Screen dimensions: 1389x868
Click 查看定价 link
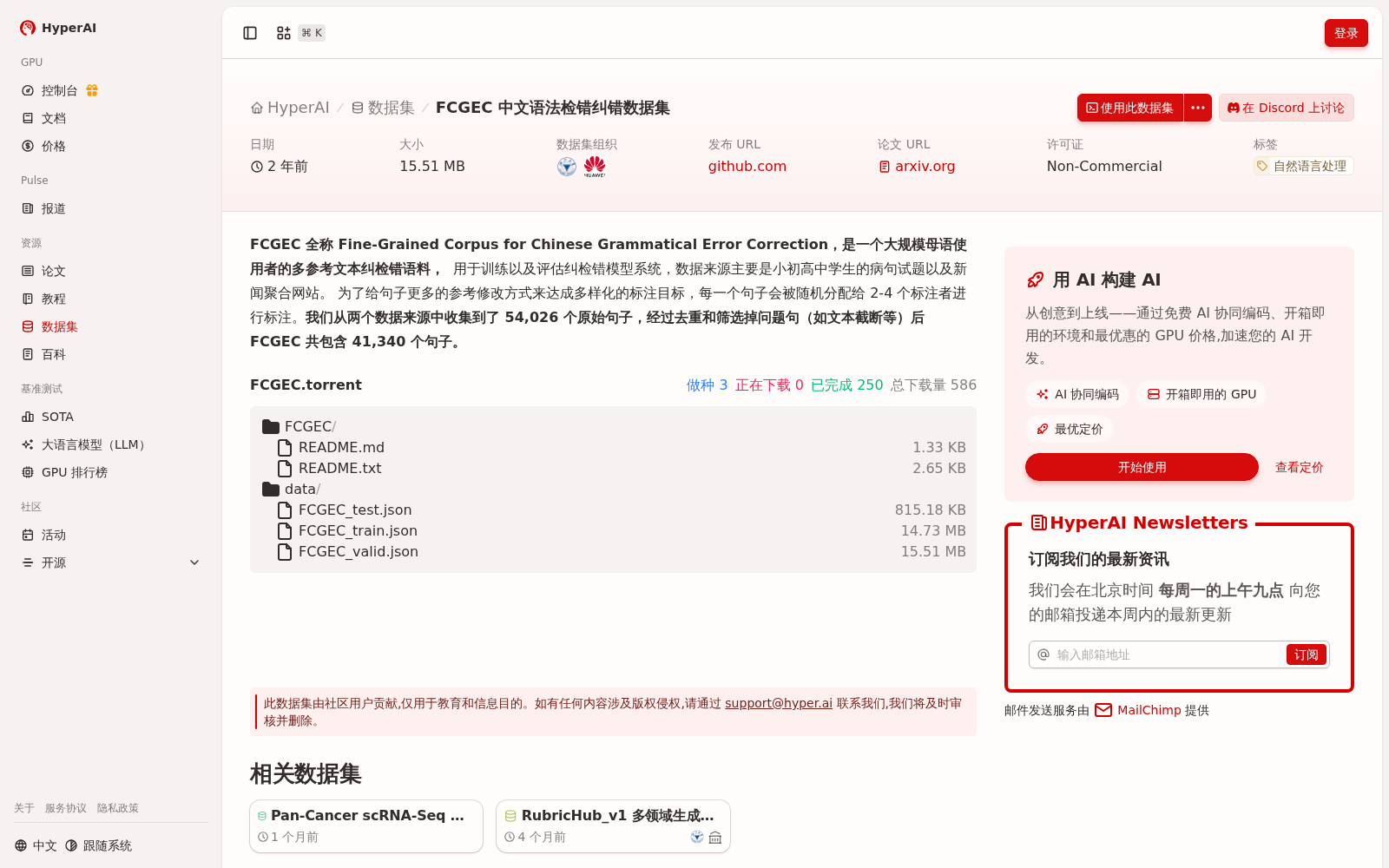1299,467
